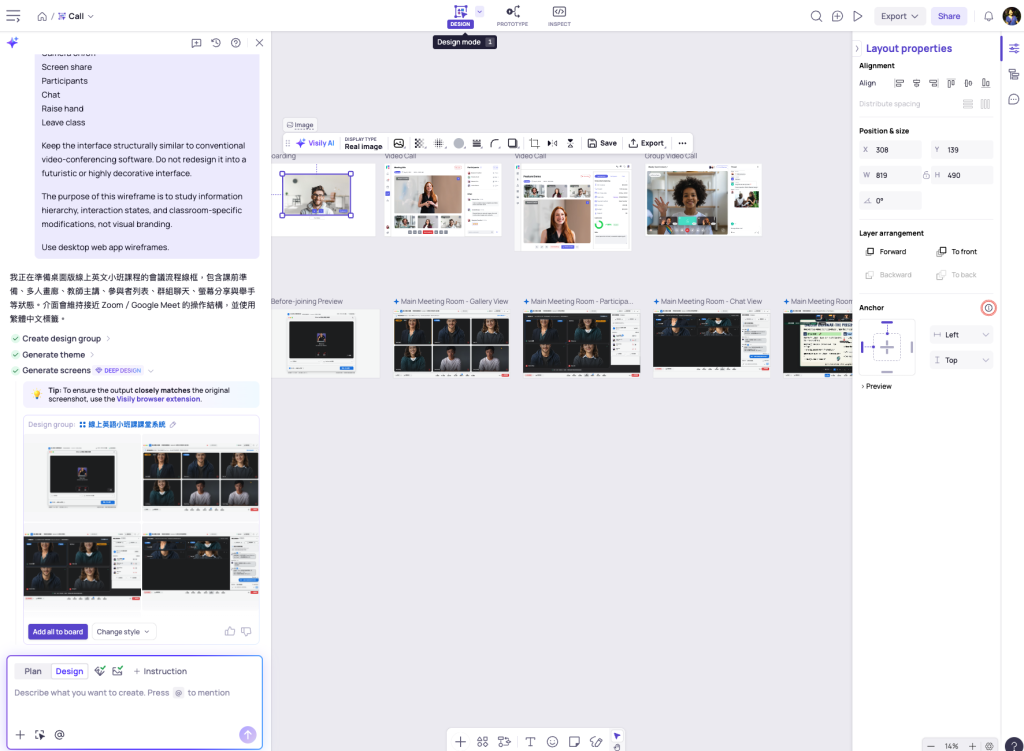This screenshot has width=1024, height=751.
Task: Switch AI input to Plan mode
Action: click(x=33, y=671)
